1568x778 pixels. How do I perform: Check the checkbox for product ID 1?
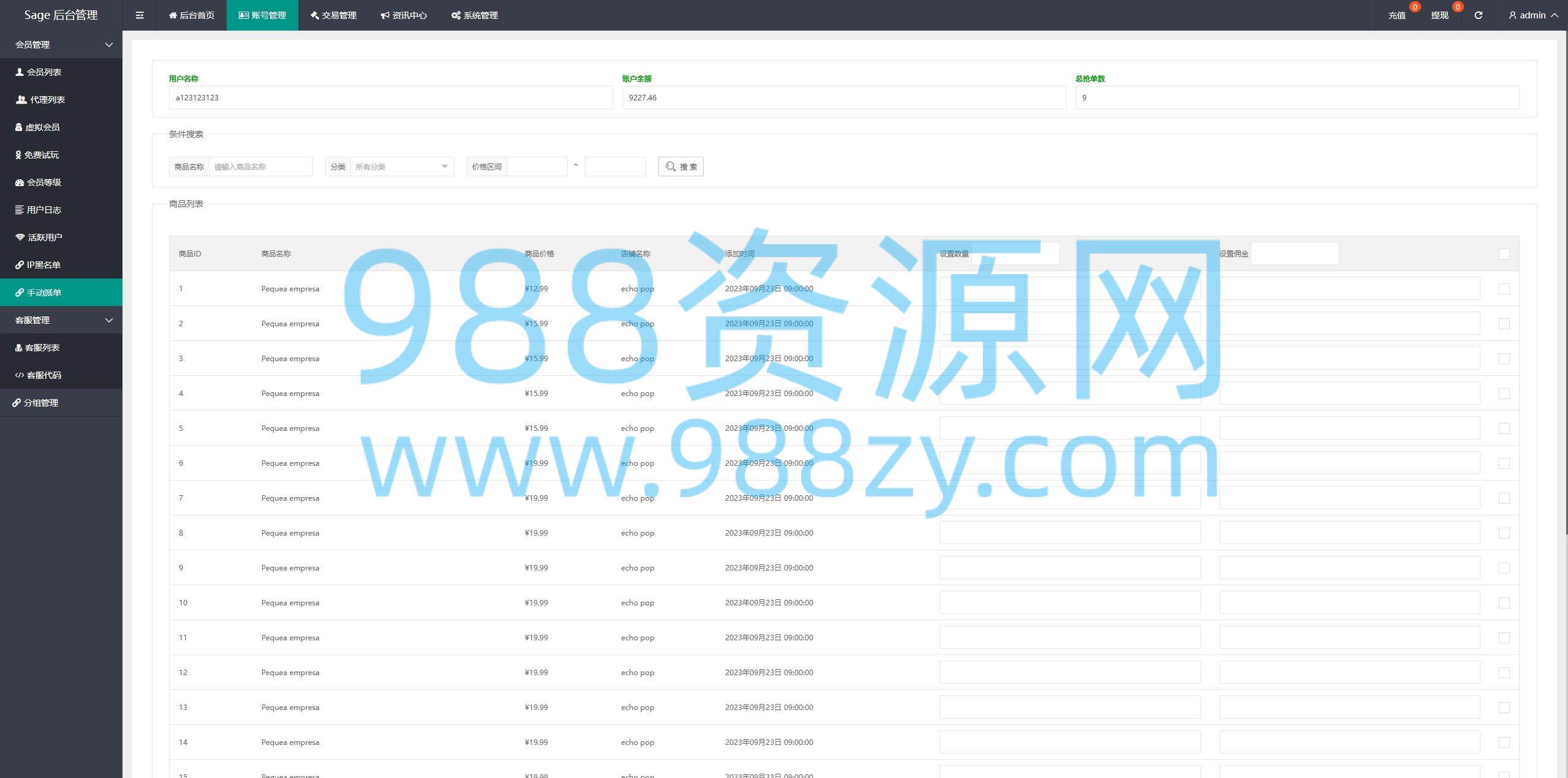[x=1504, y=289]
